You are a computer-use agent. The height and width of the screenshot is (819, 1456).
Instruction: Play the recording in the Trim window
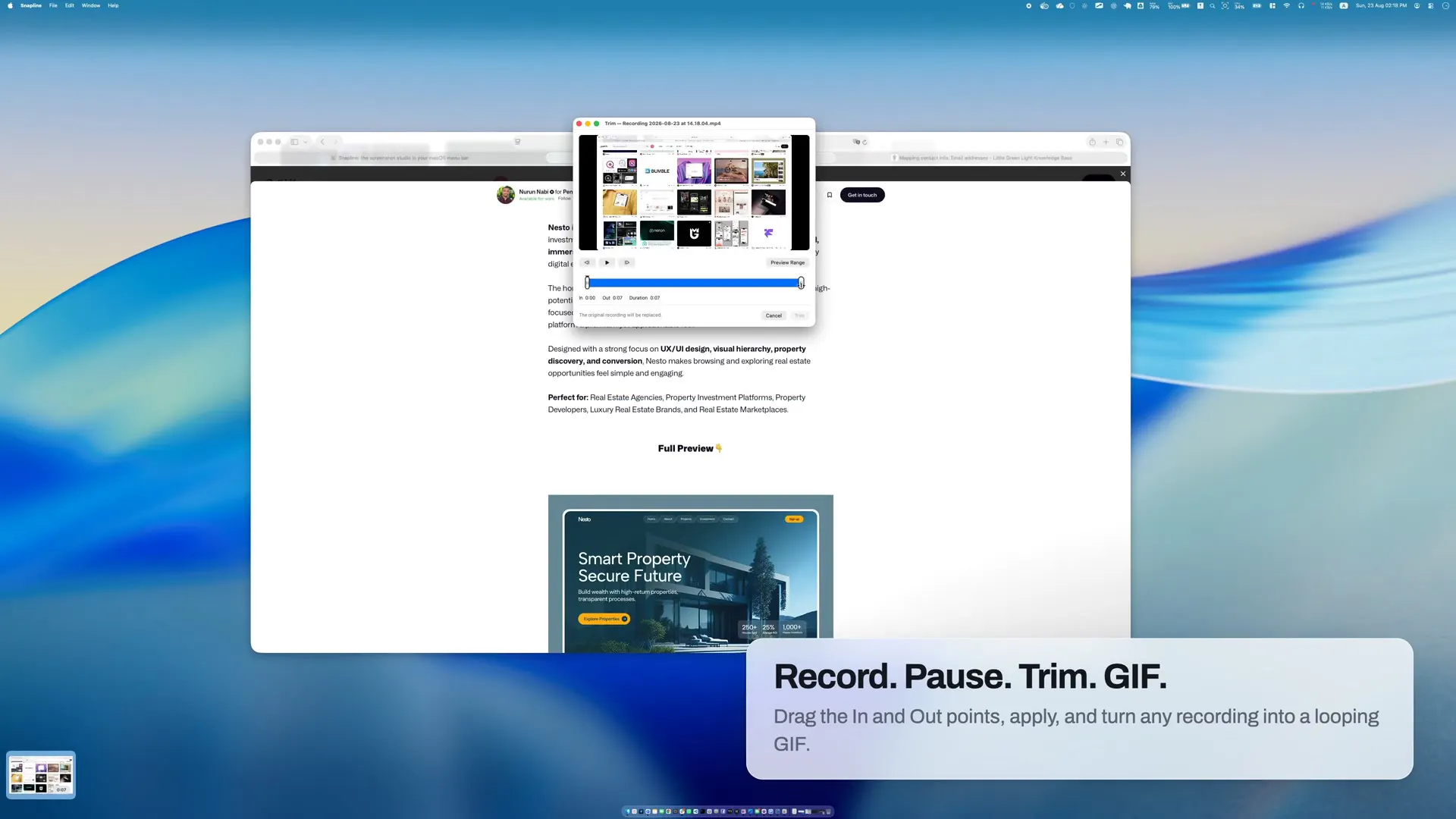tap(607, 262)
